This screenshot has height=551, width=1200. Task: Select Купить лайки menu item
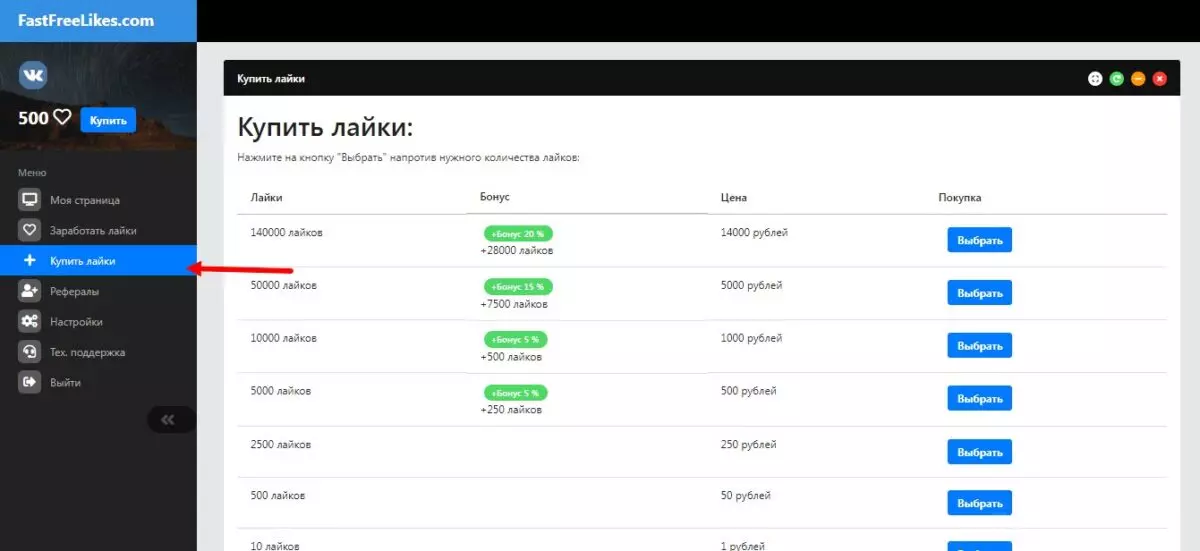(98, 261)
